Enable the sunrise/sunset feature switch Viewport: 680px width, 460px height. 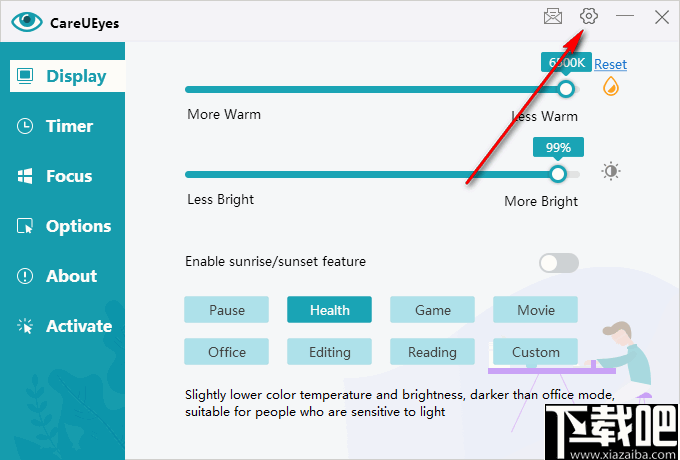[559, 263]
